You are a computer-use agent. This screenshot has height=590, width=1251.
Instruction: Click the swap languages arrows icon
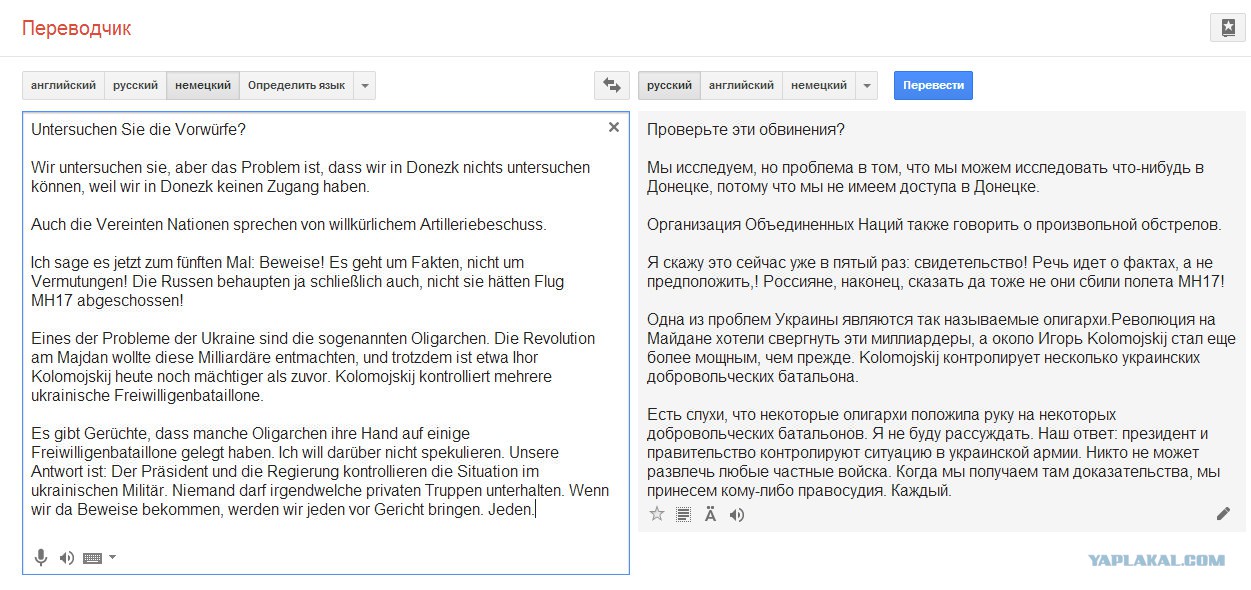click(x=611, y=86)
